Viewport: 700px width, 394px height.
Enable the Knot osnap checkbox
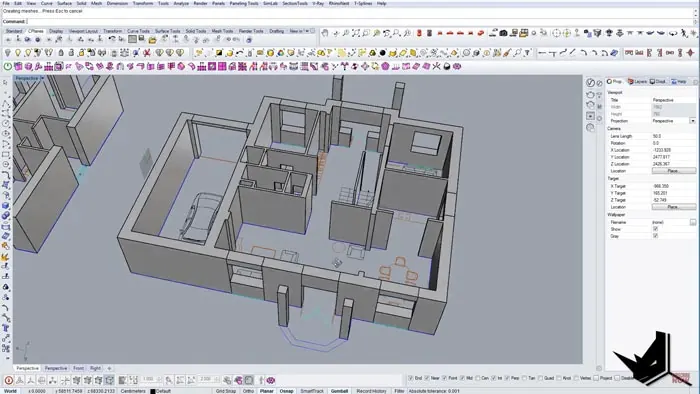559,378
